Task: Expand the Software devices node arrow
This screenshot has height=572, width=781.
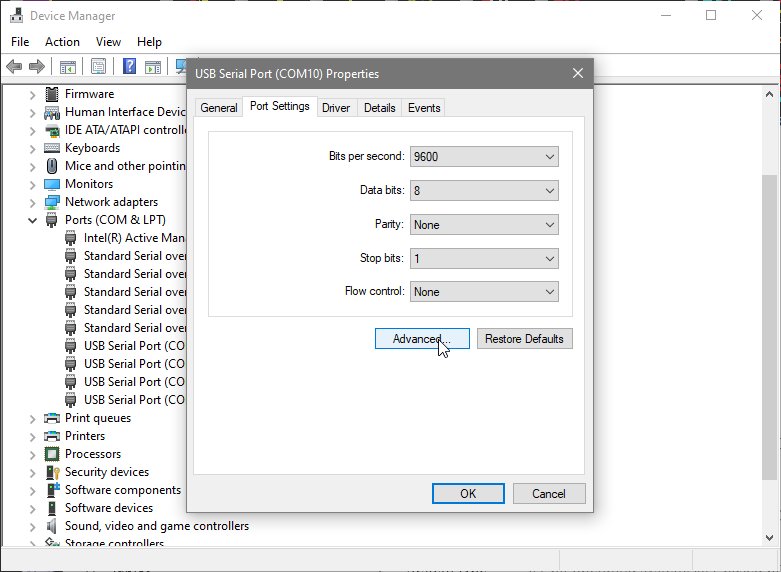Action: tap(32, 508)
